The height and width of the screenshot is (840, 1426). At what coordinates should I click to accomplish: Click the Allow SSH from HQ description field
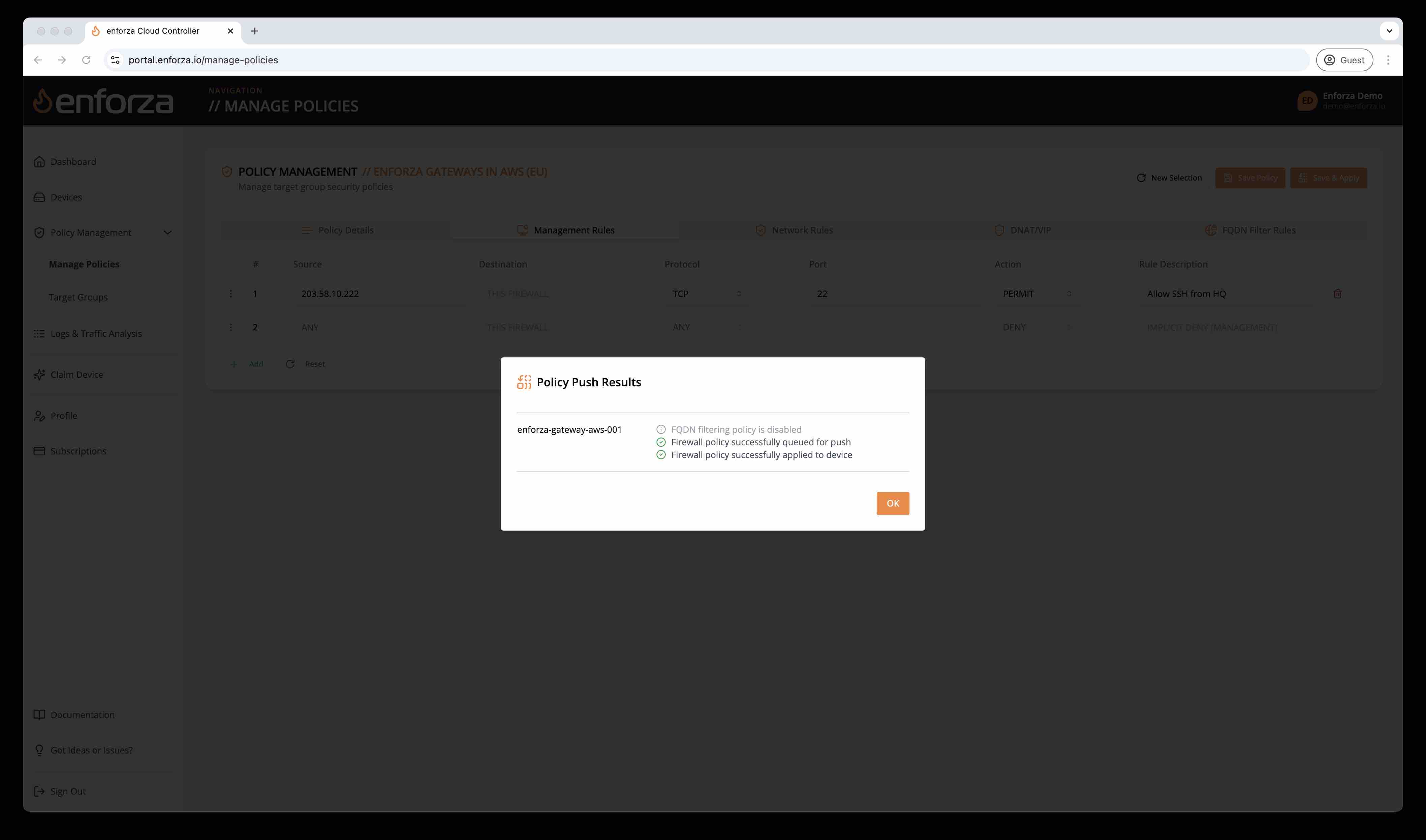1226,294
